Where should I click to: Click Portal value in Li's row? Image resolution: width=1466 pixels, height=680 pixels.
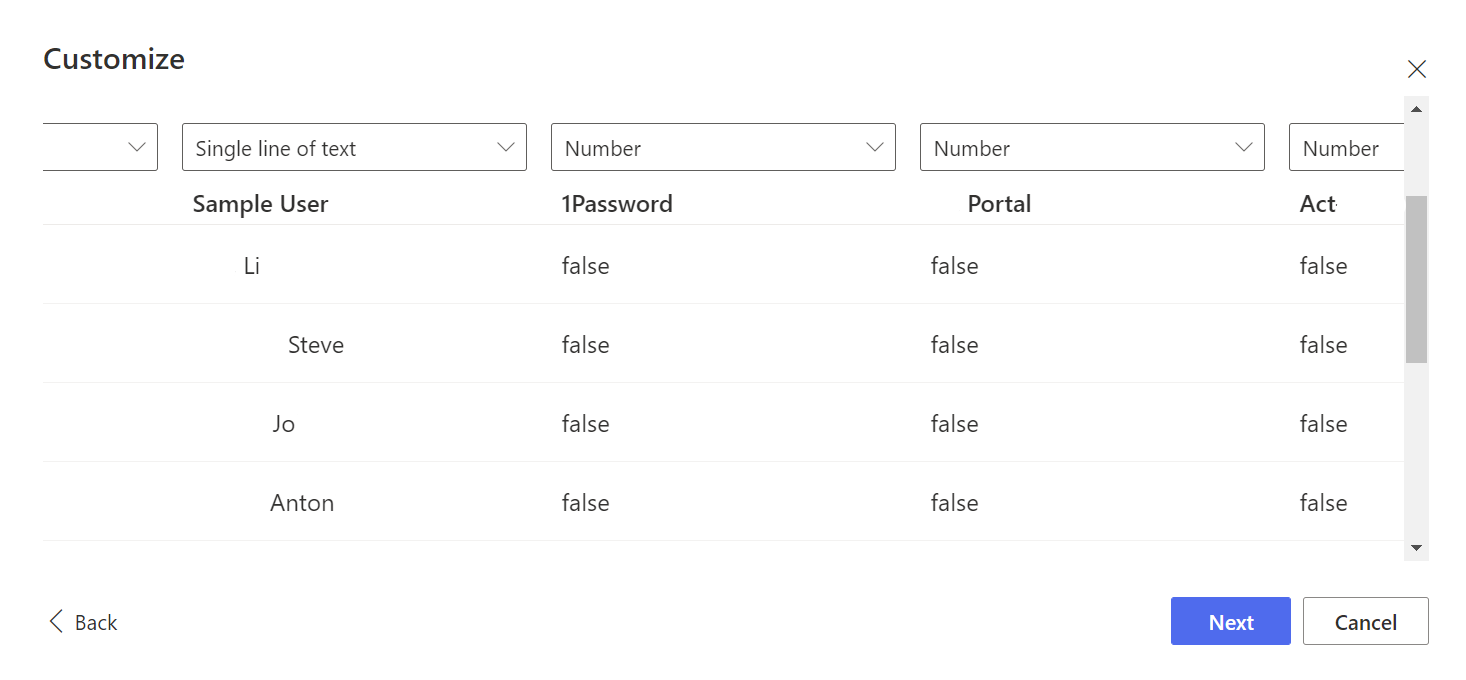tap(954, 266)
